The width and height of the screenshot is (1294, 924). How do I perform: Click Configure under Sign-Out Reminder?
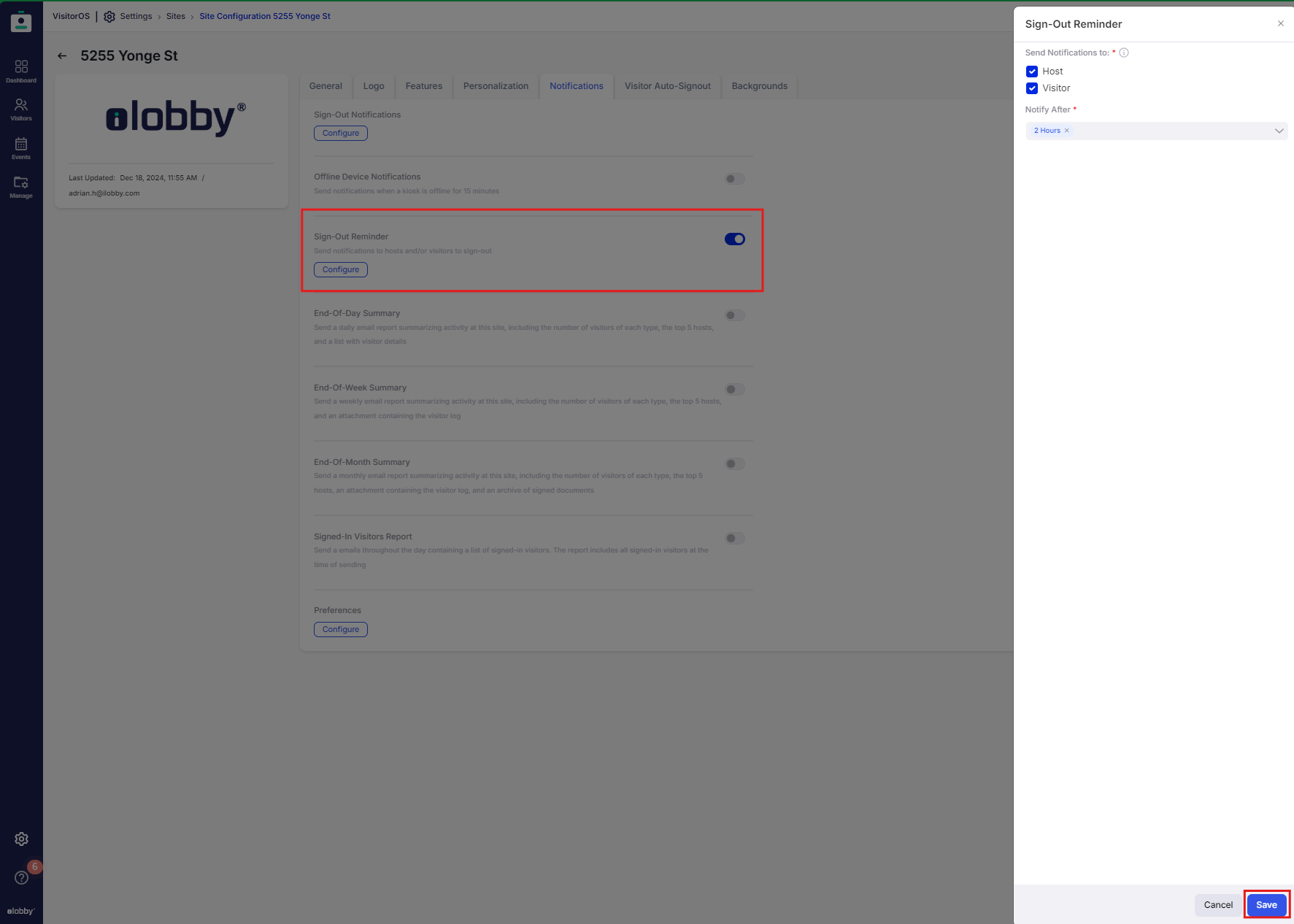[x=341, y=270]
